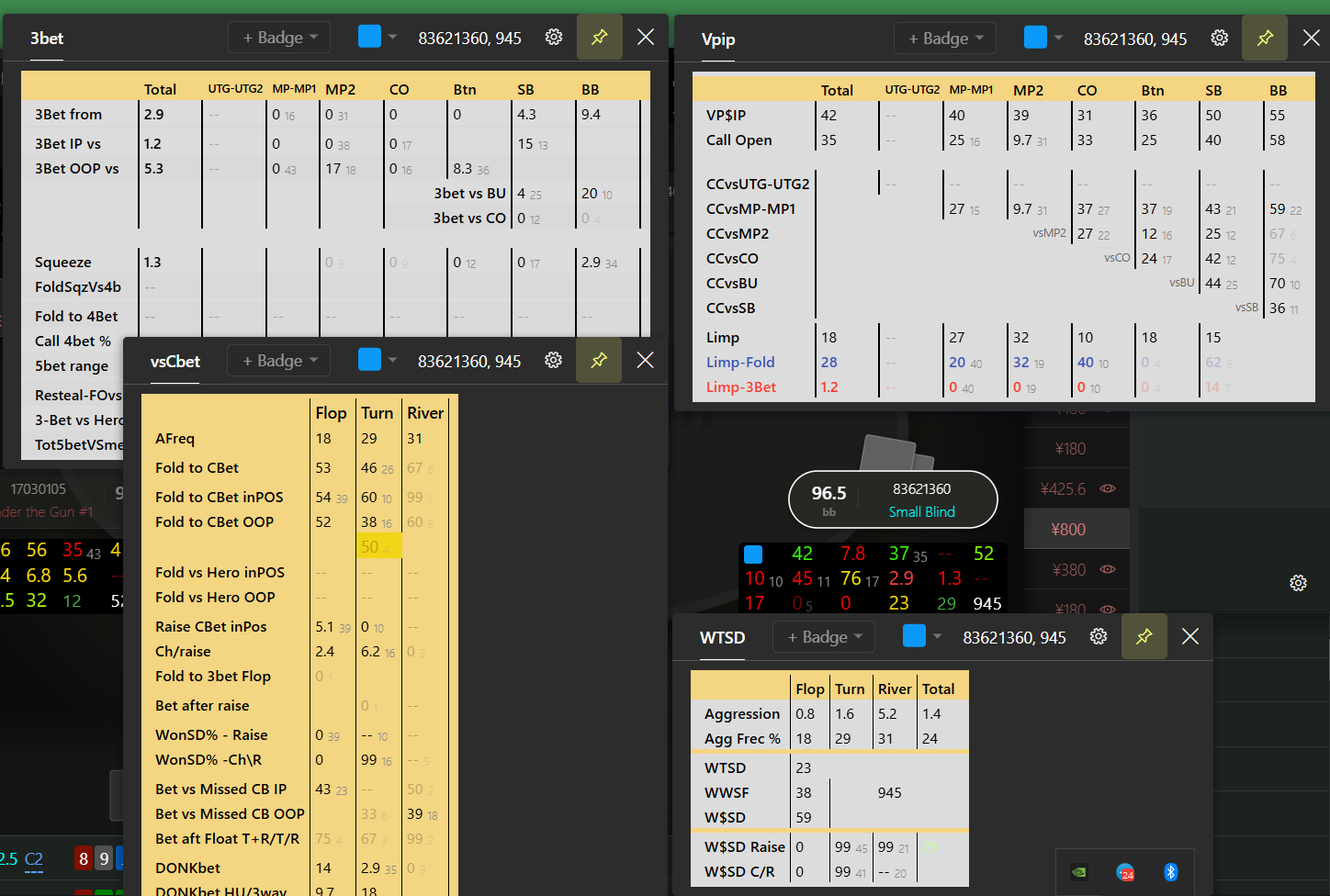Close the Vpip popup window
1330x896 pixels.
(x=1312, y=38)
